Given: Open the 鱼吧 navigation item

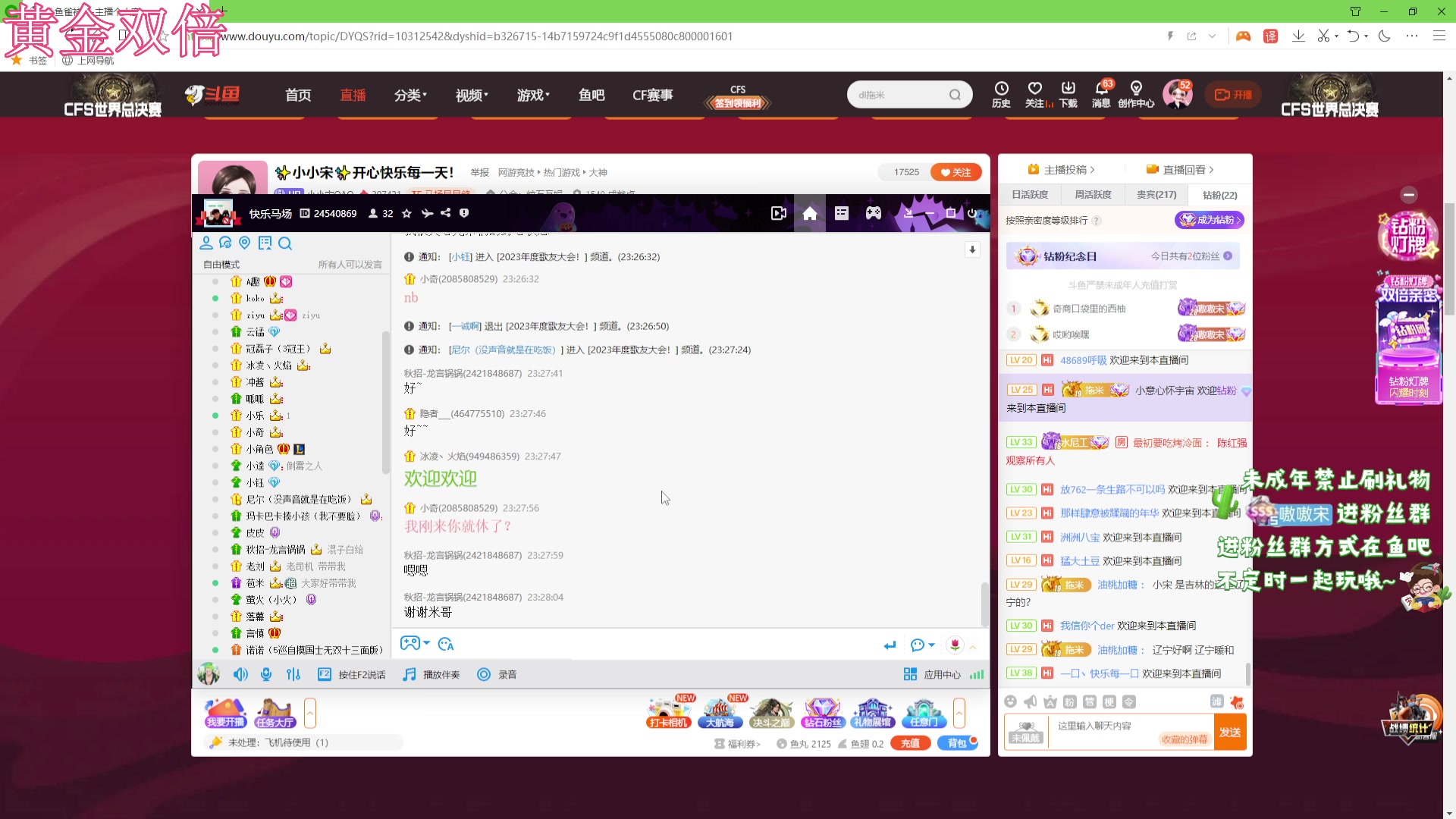Looking at the screenshot, I should pos(591,95).
